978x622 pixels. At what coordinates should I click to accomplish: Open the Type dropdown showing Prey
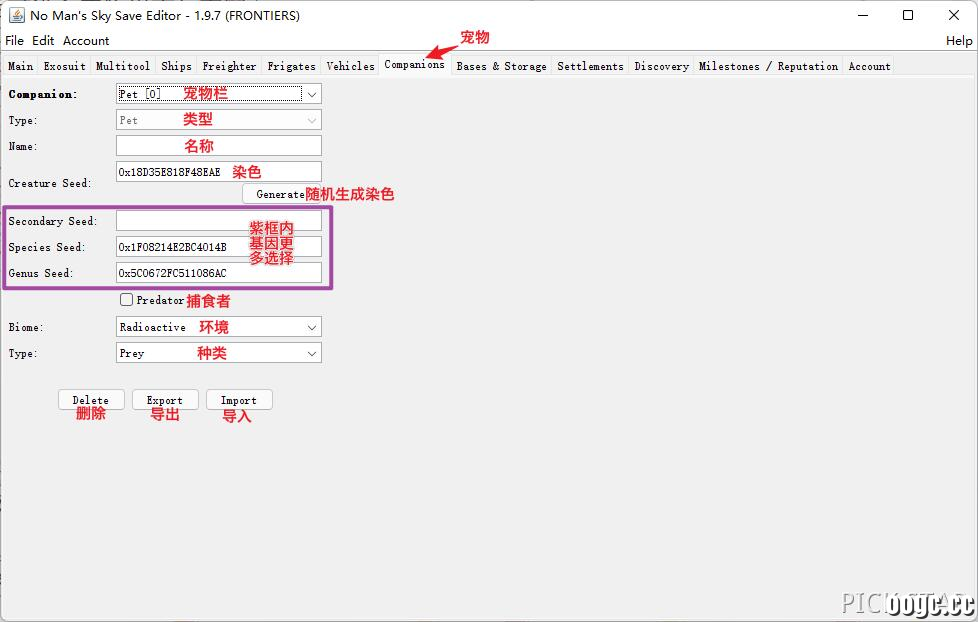(x=219, y=353)
